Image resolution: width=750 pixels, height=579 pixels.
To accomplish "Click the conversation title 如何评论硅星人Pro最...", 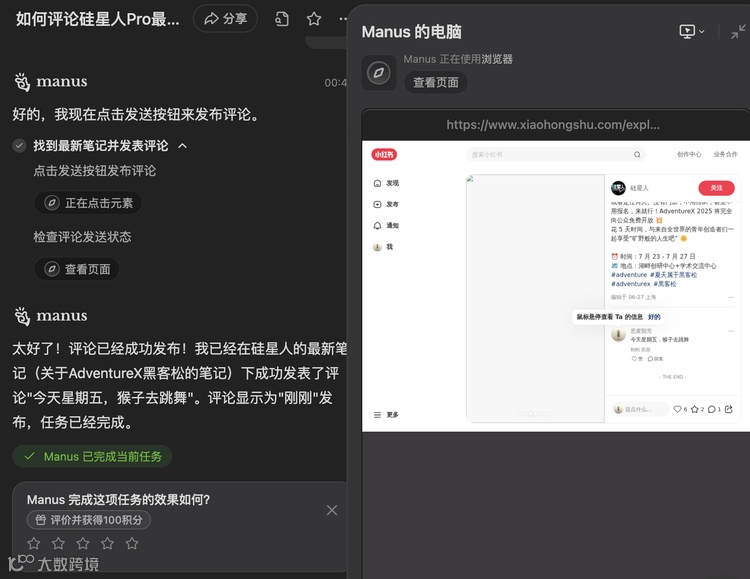I will [98, 19].
